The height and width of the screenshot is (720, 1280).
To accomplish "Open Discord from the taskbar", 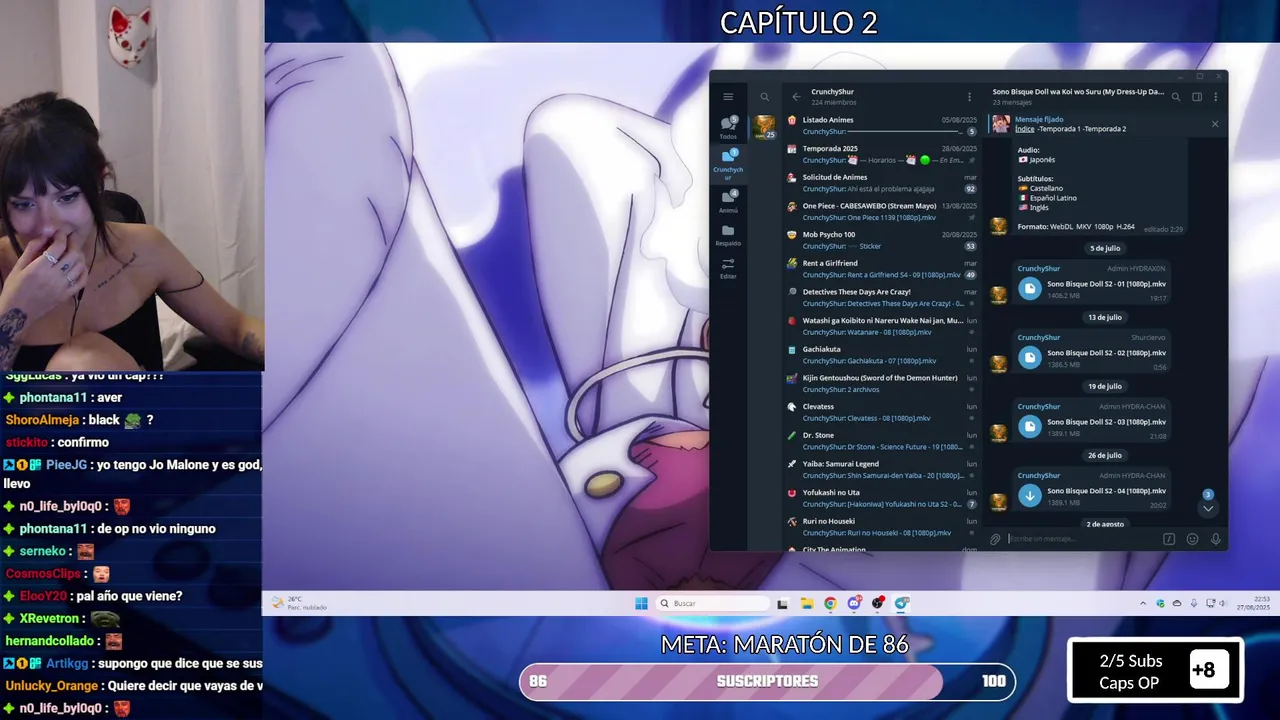I will click(854, 603).
